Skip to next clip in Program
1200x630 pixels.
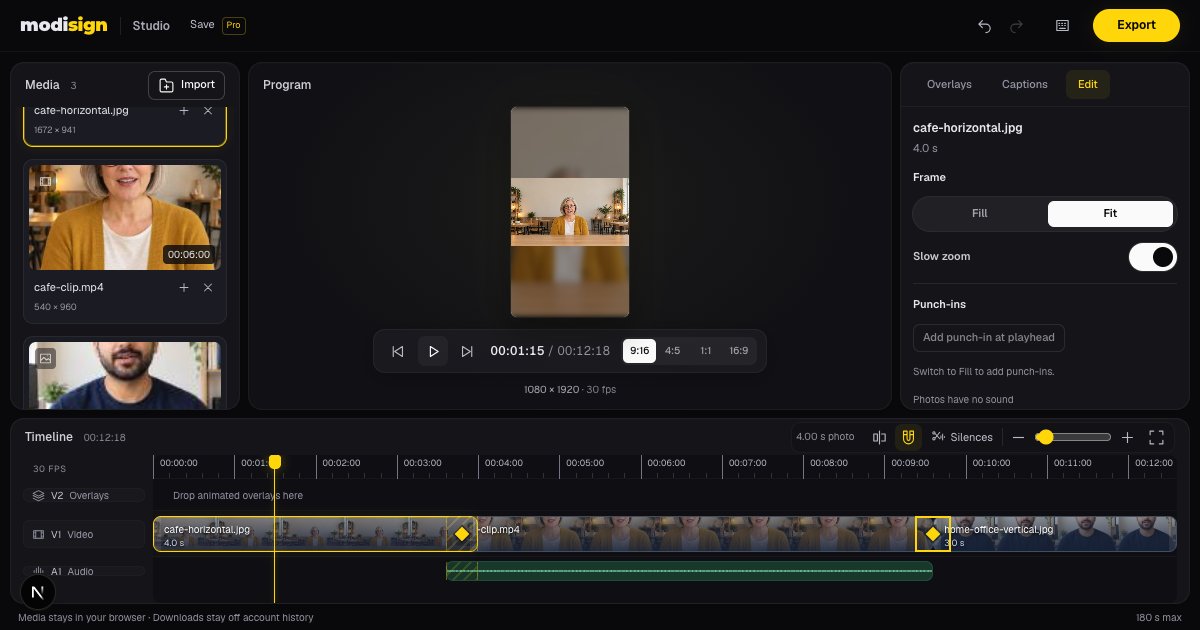click(466, 351)
